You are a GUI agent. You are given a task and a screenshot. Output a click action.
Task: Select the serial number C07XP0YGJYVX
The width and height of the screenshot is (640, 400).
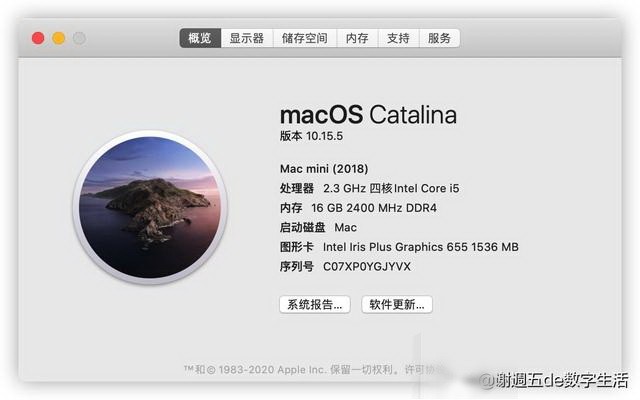tap(367, 267)
